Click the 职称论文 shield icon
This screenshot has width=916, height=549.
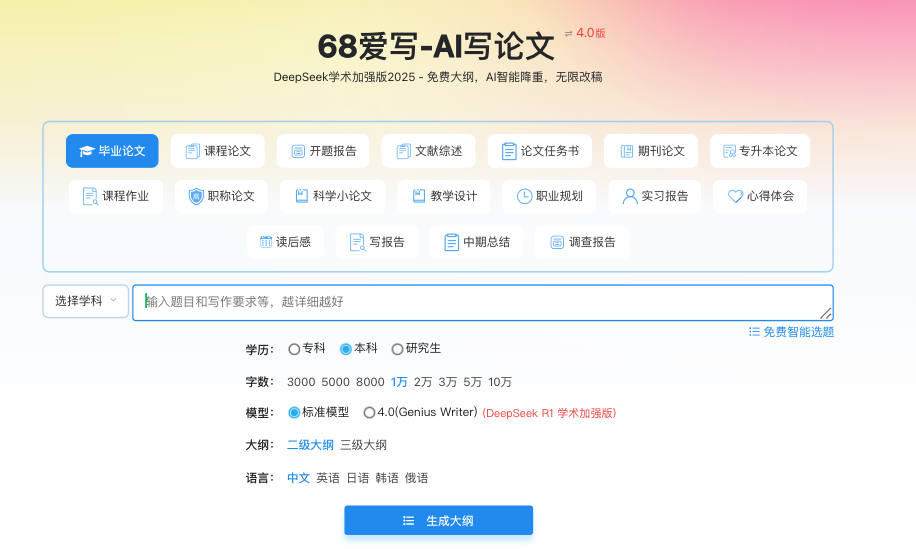tap(196, 196)
